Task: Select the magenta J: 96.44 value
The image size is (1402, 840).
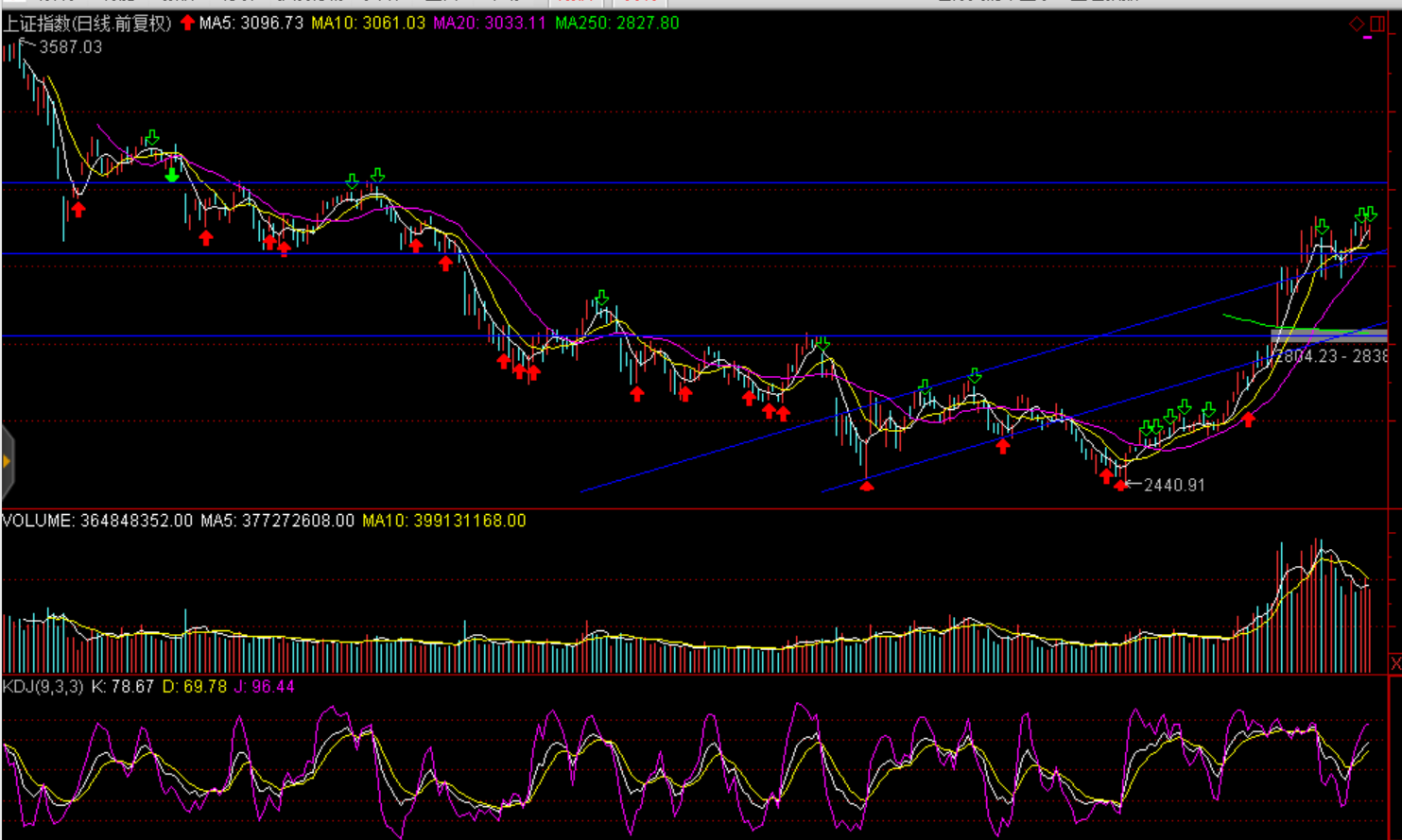Action: click(264, 687)
